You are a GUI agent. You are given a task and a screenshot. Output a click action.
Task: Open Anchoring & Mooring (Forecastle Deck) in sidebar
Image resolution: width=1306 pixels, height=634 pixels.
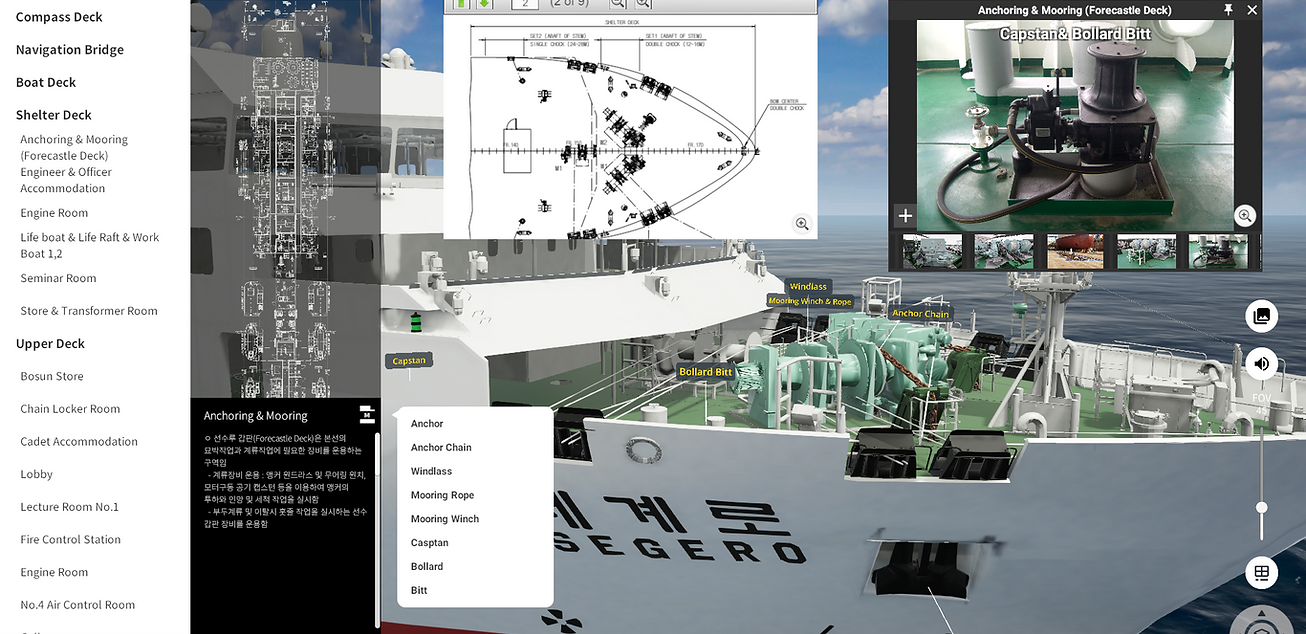click(74, 148)
